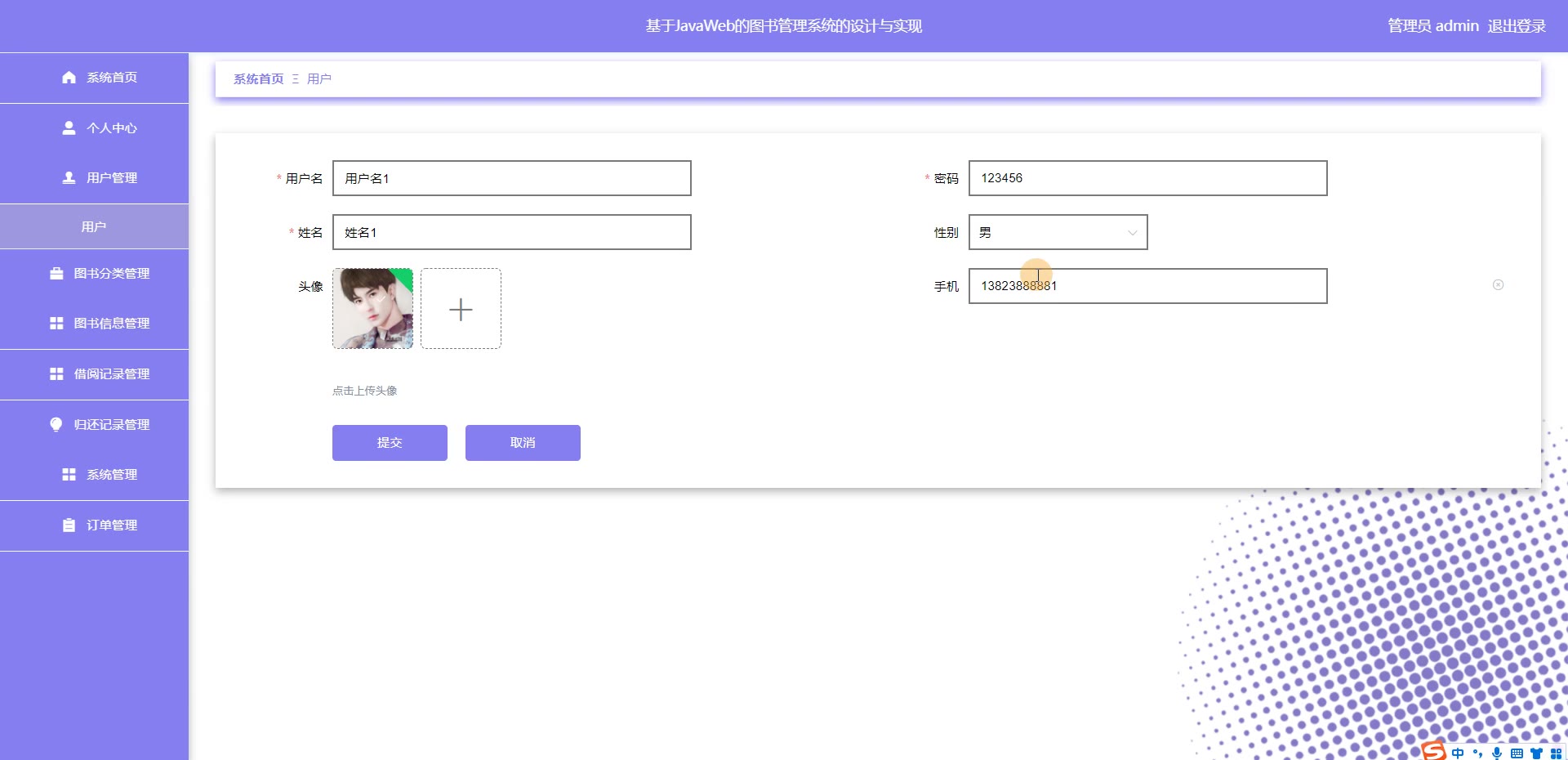Viewport: 1568px width, 760px height.
Task: Open 借阅记录管理 via its grid icon
Action: coord(56,374)
